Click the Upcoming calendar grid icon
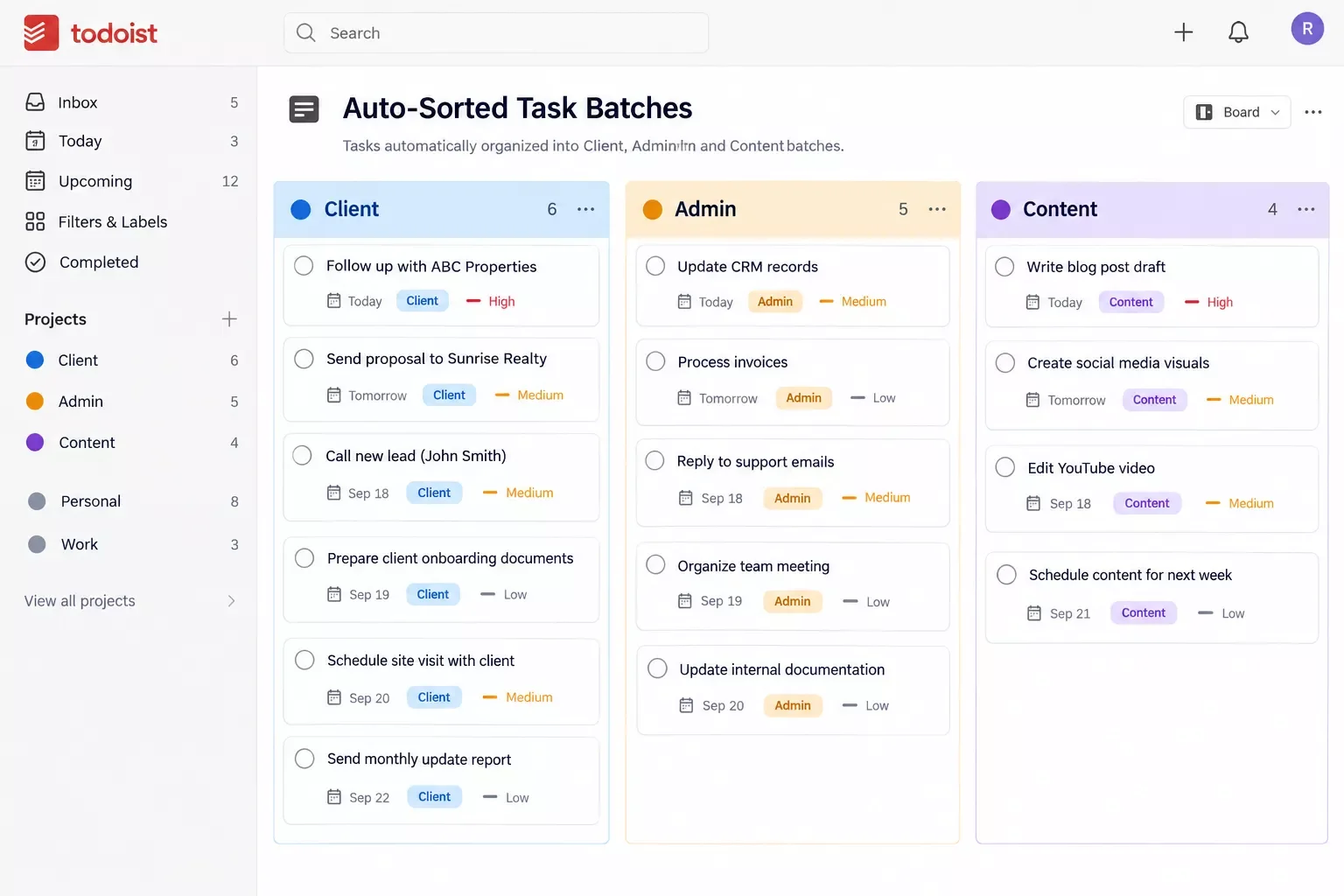 click(x=35, y=181)
